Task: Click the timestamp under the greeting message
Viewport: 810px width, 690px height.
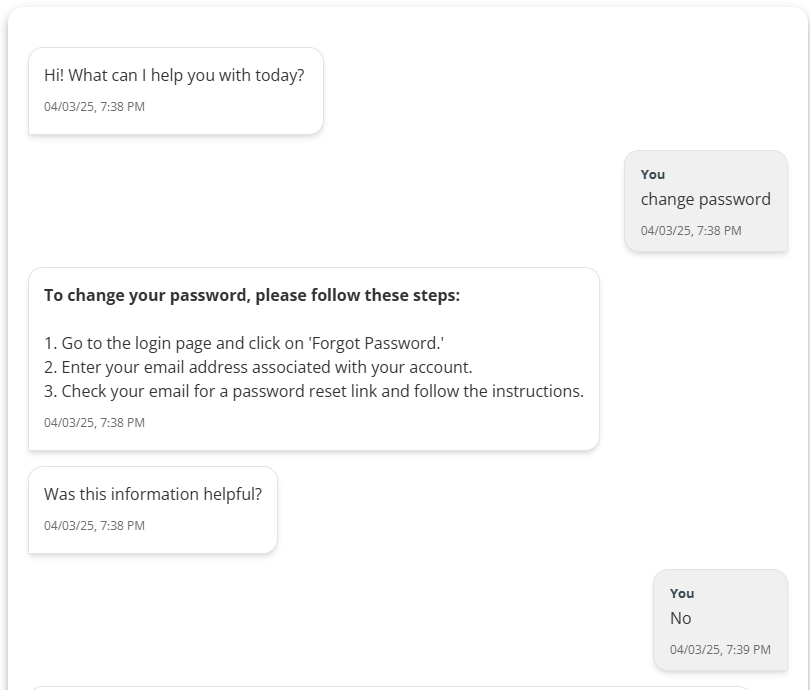Action: (94, 107)
